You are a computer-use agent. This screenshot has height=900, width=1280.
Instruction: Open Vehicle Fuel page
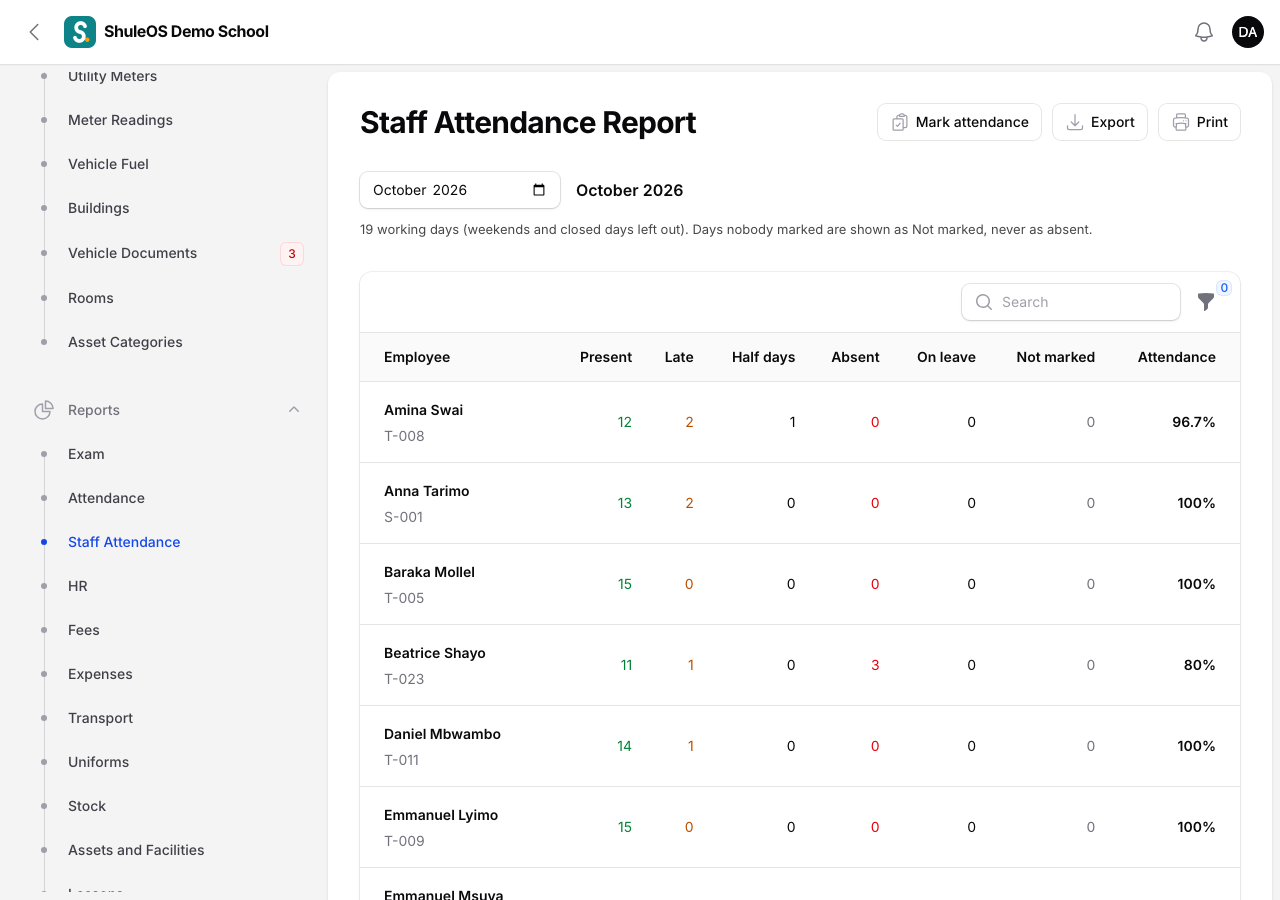(x=108, y=164)
